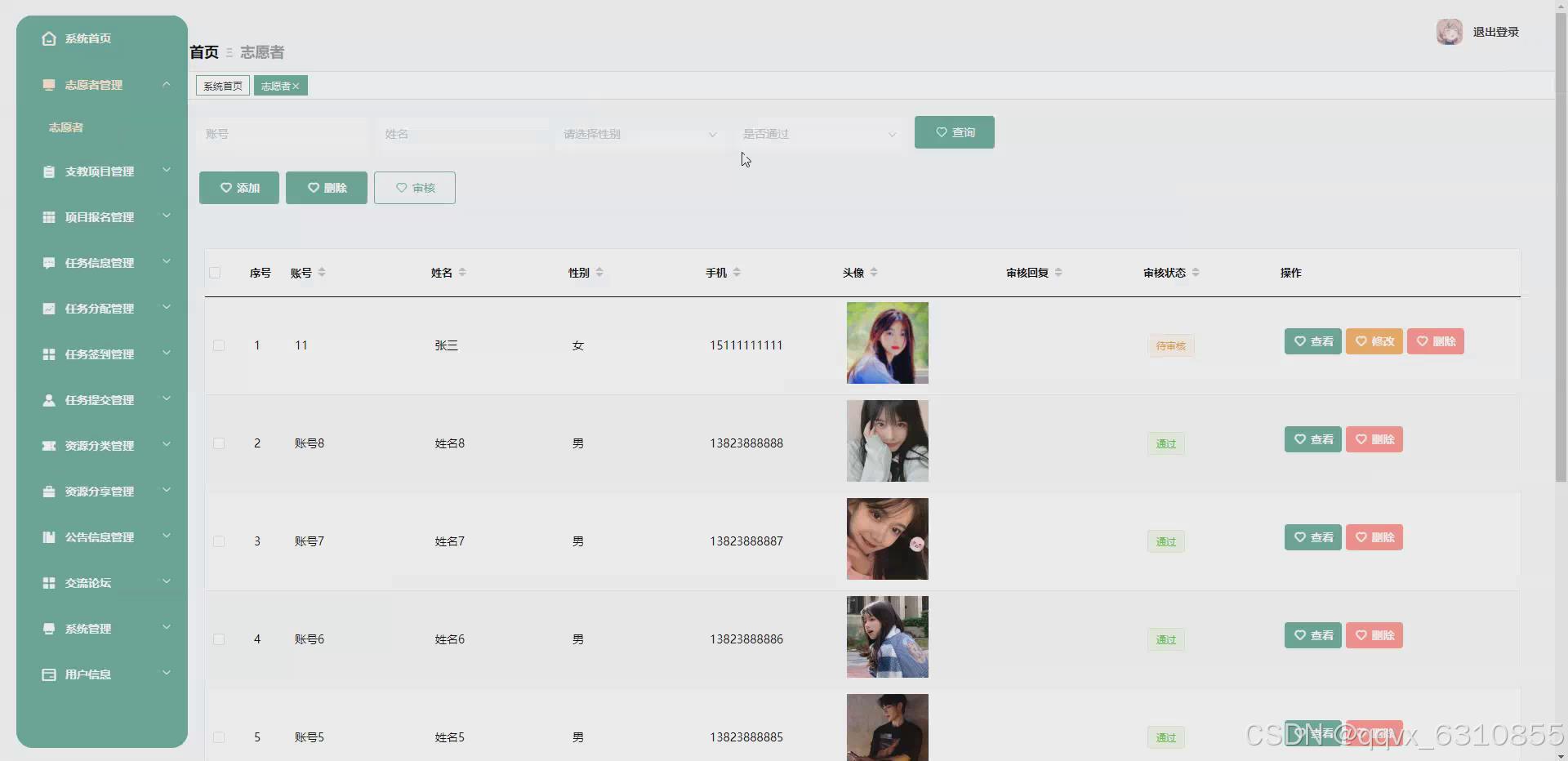Click the 审核 button
This screenshot has height=761, width=1568.
pos(415,188)
